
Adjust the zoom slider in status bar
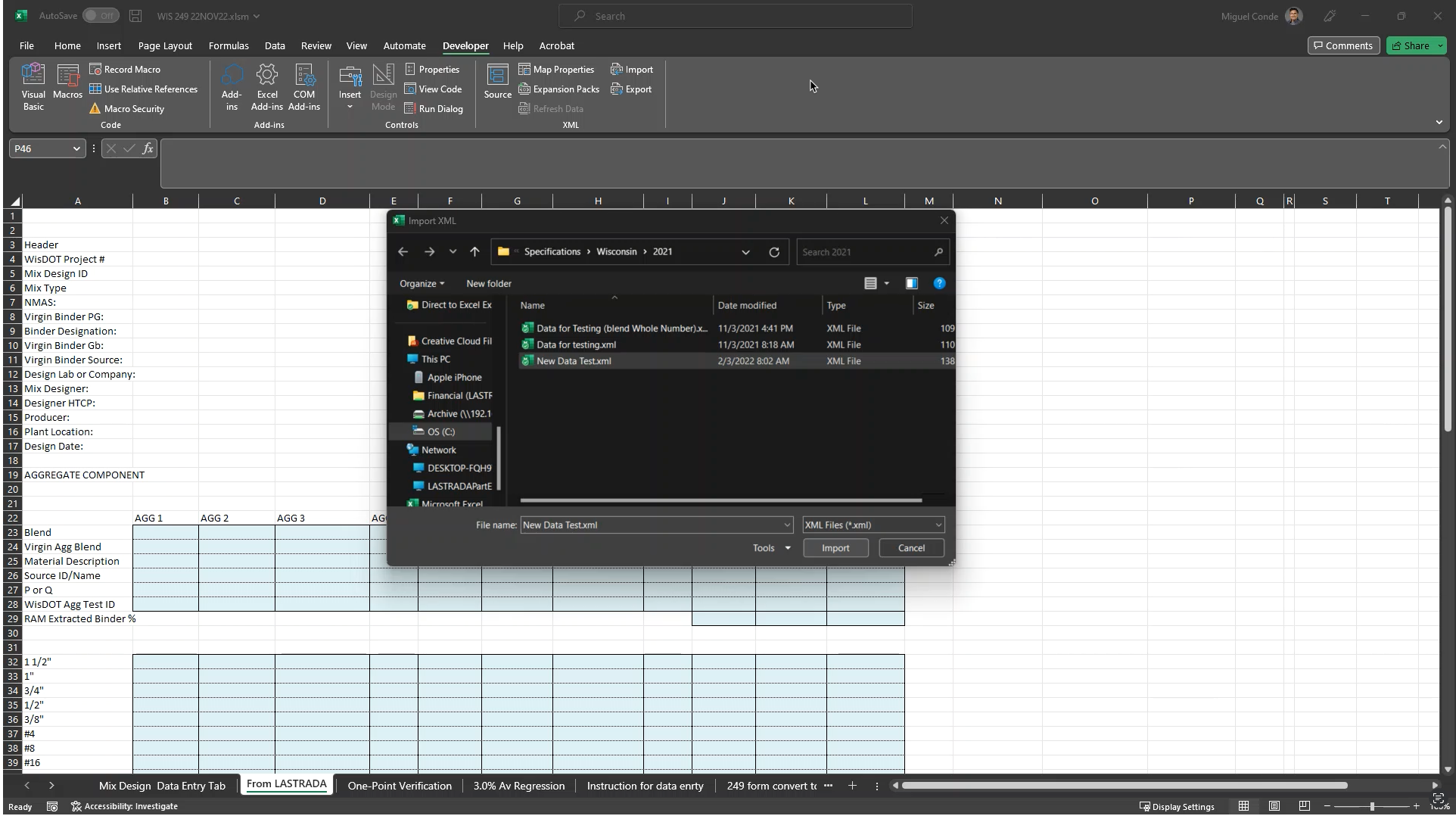(1371, 807)
